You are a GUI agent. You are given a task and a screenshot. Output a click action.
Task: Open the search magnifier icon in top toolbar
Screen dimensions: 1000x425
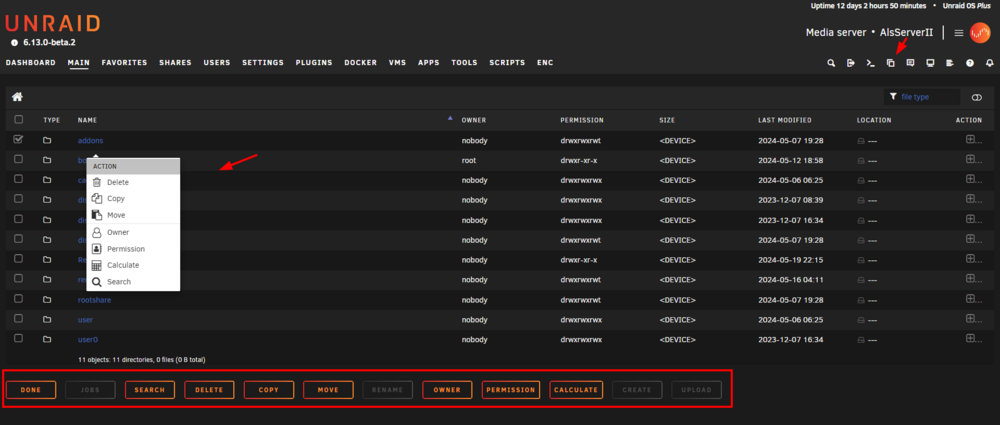pyautogui.click(x=831, y=63)
